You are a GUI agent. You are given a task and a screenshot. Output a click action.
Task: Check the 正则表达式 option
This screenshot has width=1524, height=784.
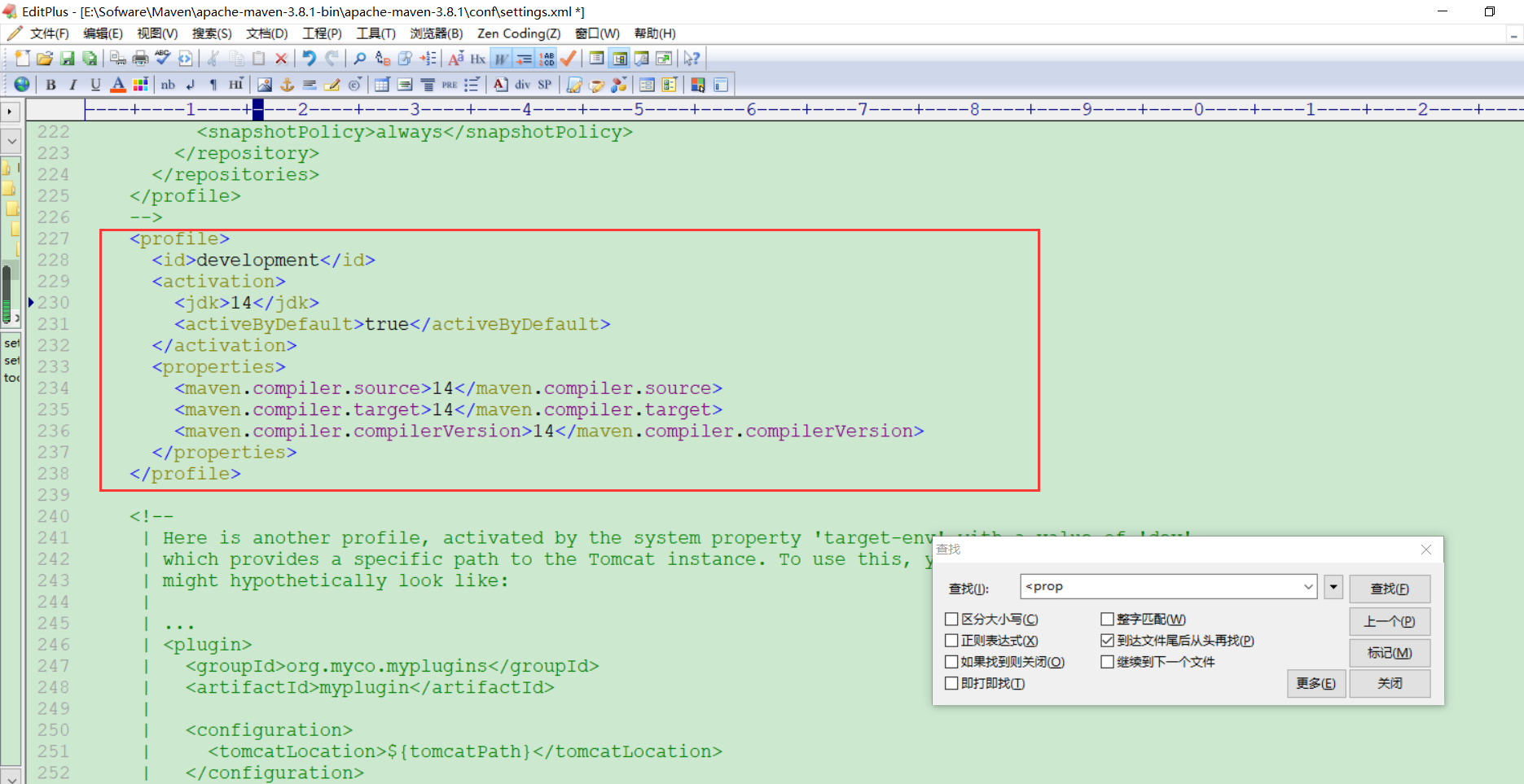tap(951, 641)
